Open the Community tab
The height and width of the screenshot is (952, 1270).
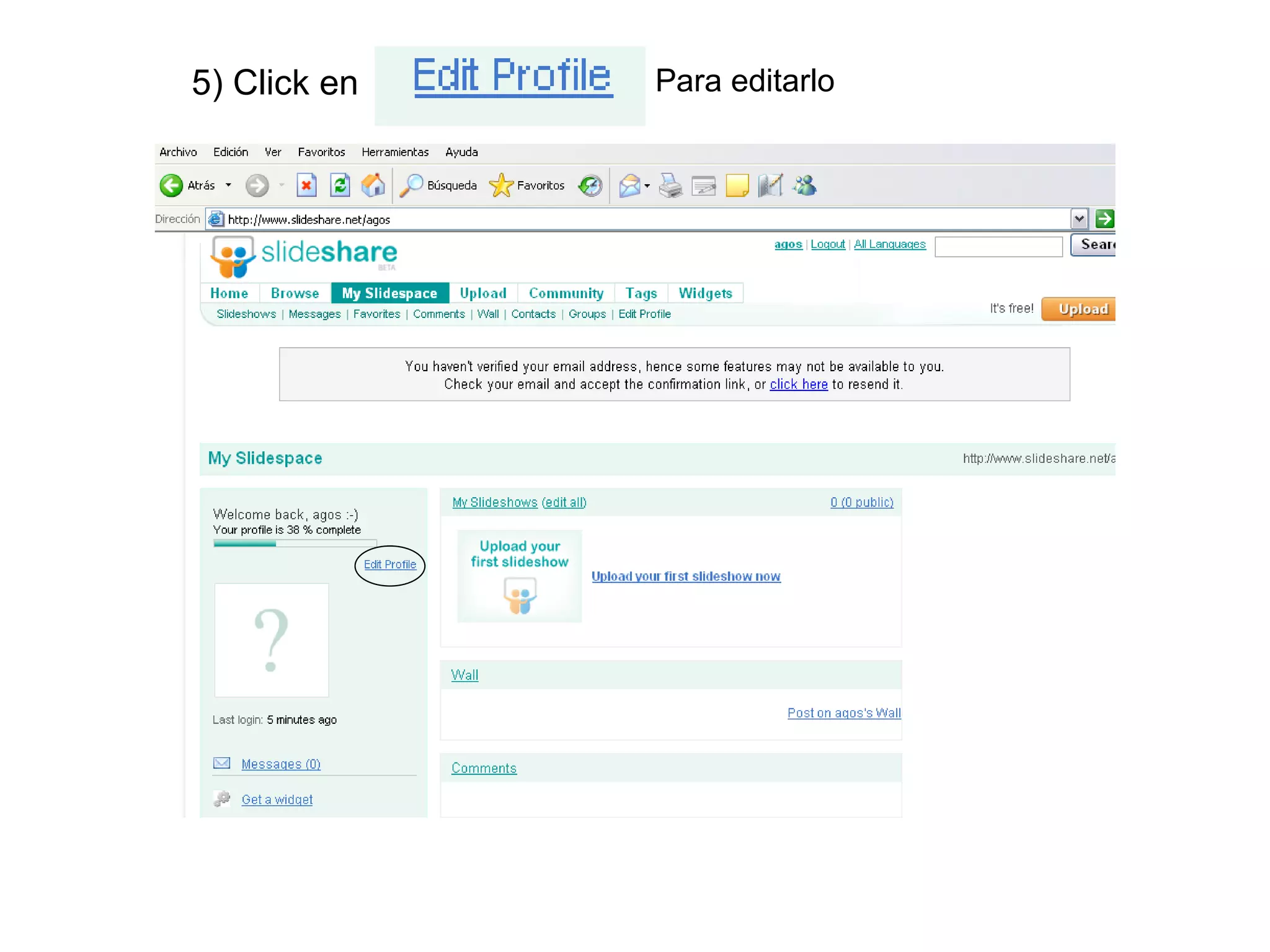tap(566, 293)
